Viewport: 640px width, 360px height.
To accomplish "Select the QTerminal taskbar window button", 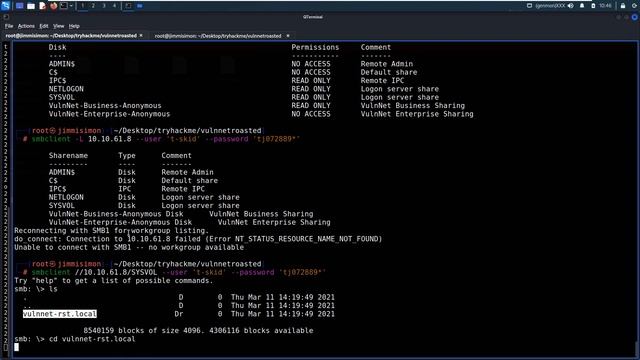I will point(128,6).
